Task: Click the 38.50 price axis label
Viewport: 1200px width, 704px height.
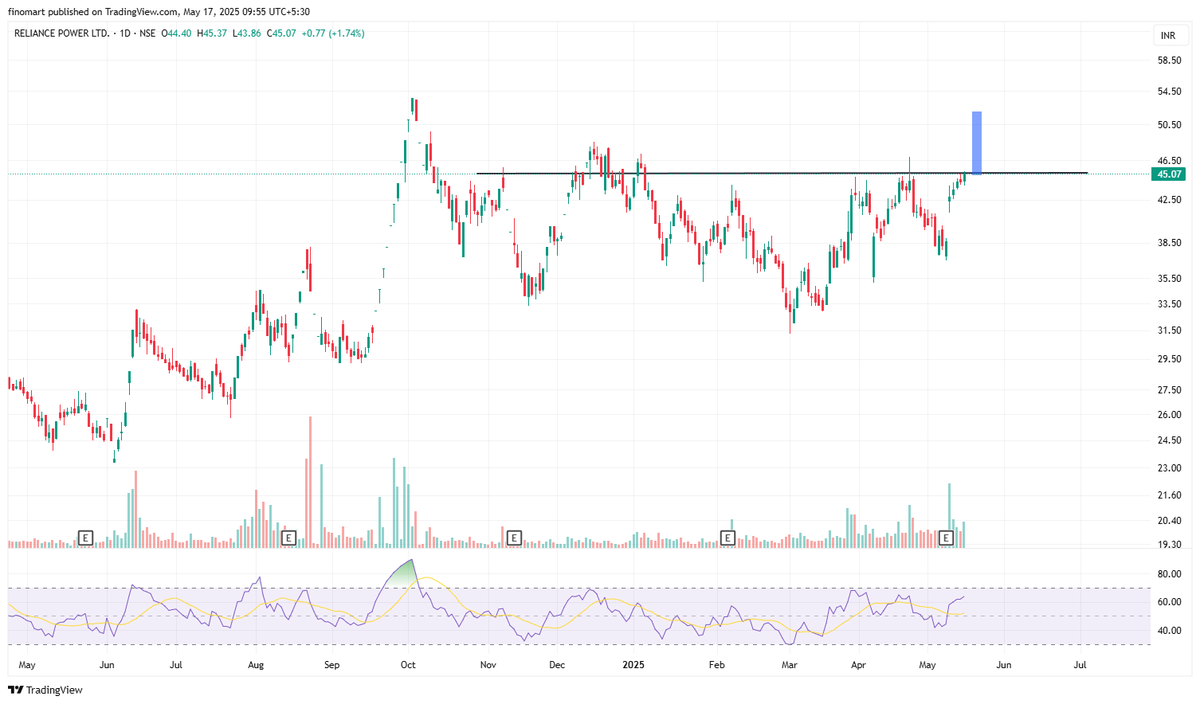Action: (1168, 243)
